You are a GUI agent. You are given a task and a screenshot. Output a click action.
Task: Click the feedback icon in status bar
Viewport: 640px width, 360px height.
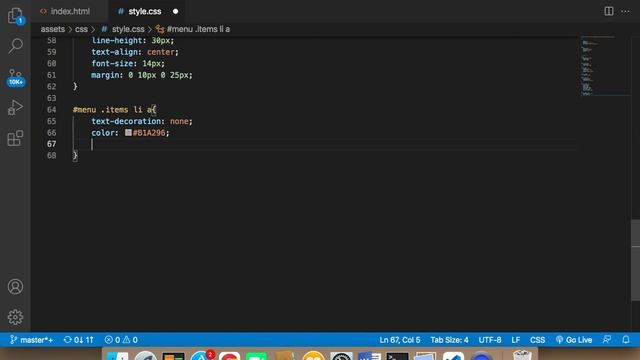[607, 340]
